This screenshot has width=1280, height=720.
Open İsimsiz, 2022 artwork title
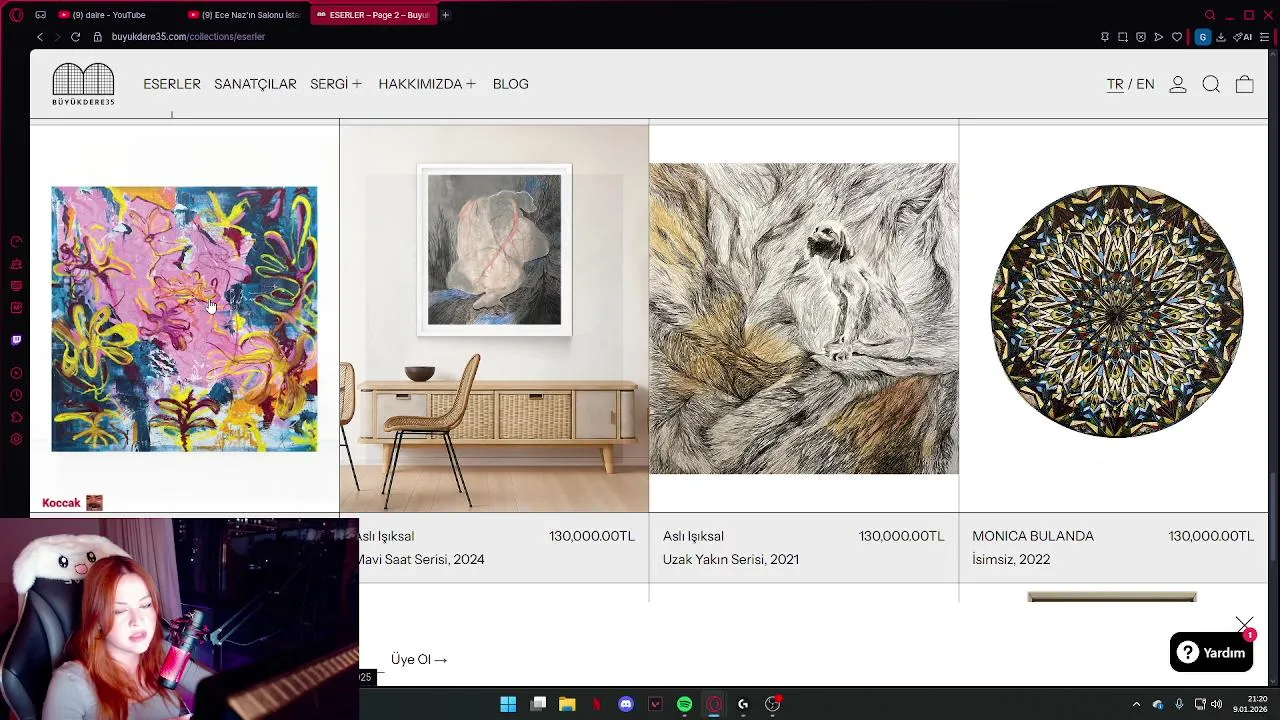(1011, 560)
